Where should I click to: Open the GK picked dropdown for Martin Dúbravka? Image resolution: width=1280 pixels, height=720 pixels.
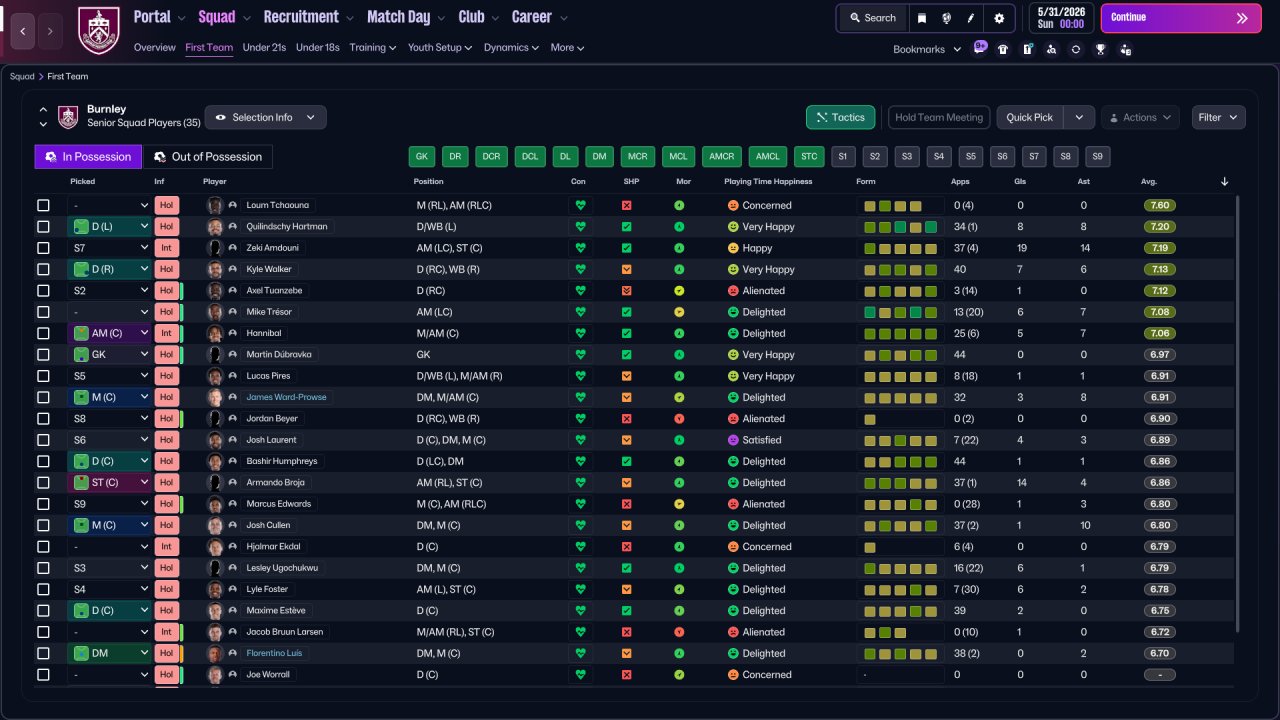[x=109, y=355]
